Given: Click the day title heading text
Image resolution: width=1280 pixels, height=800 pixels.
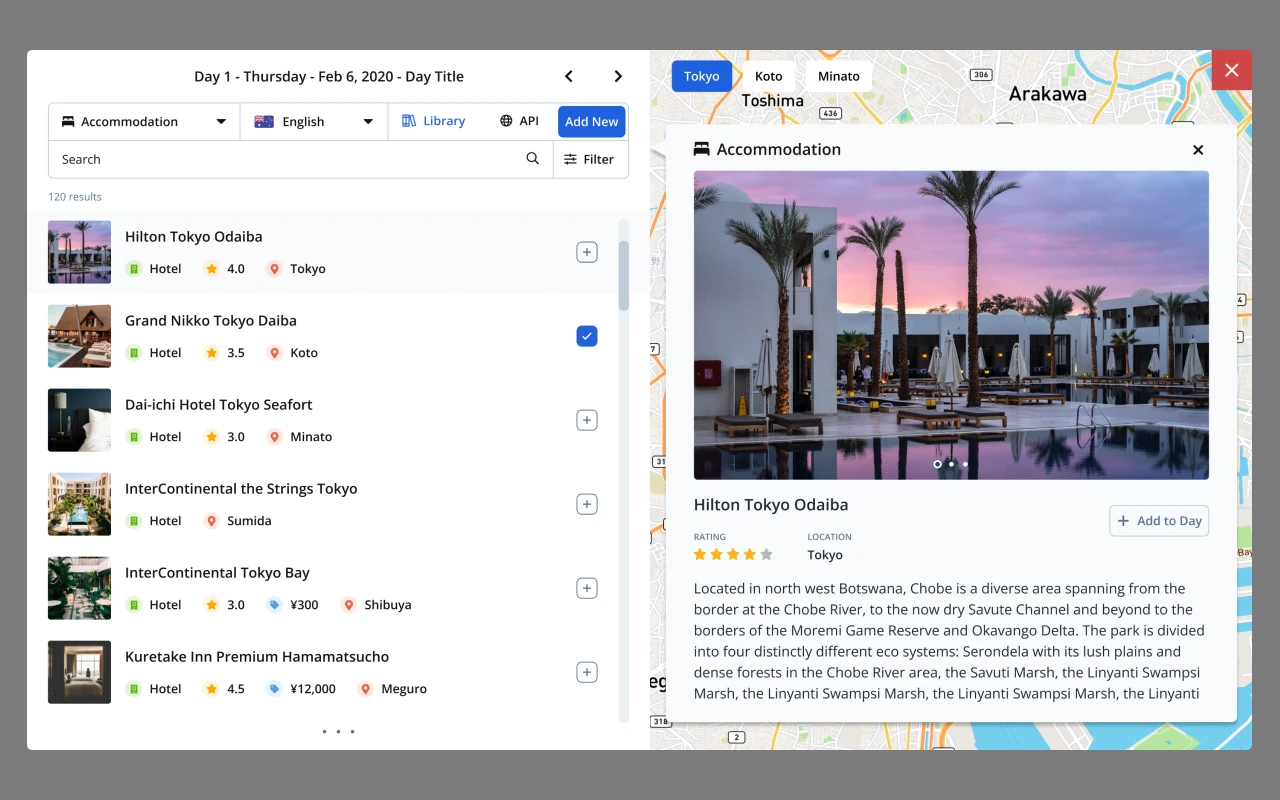Looking at the screenshot, I should coord(329,77).
